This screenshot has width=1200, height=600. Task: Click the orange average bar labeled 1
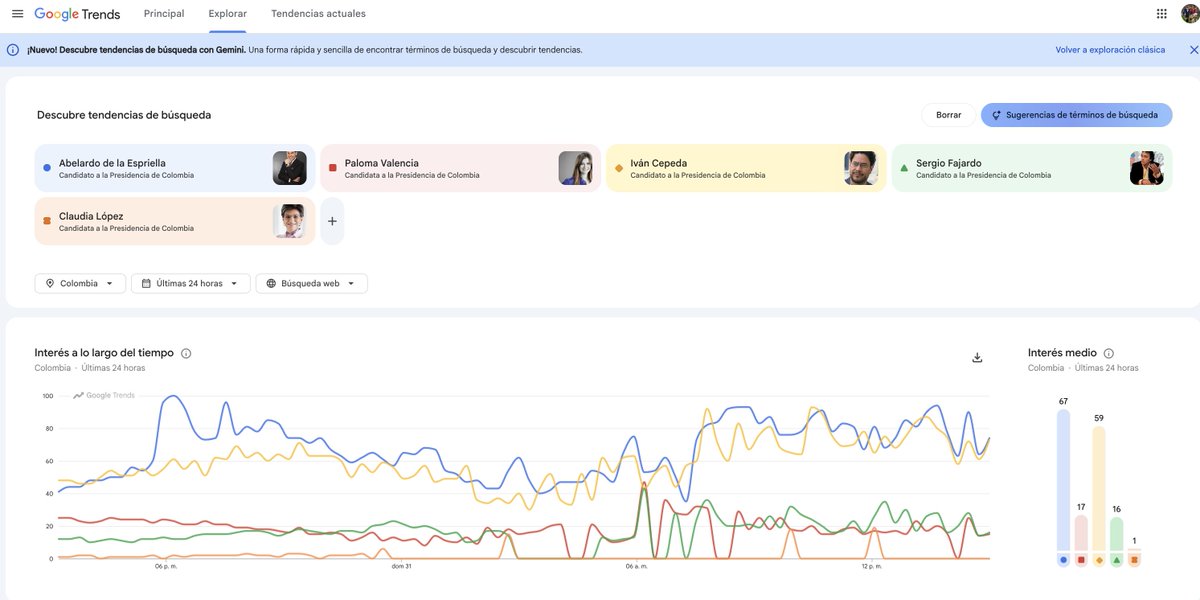[x=1134, y=549]
